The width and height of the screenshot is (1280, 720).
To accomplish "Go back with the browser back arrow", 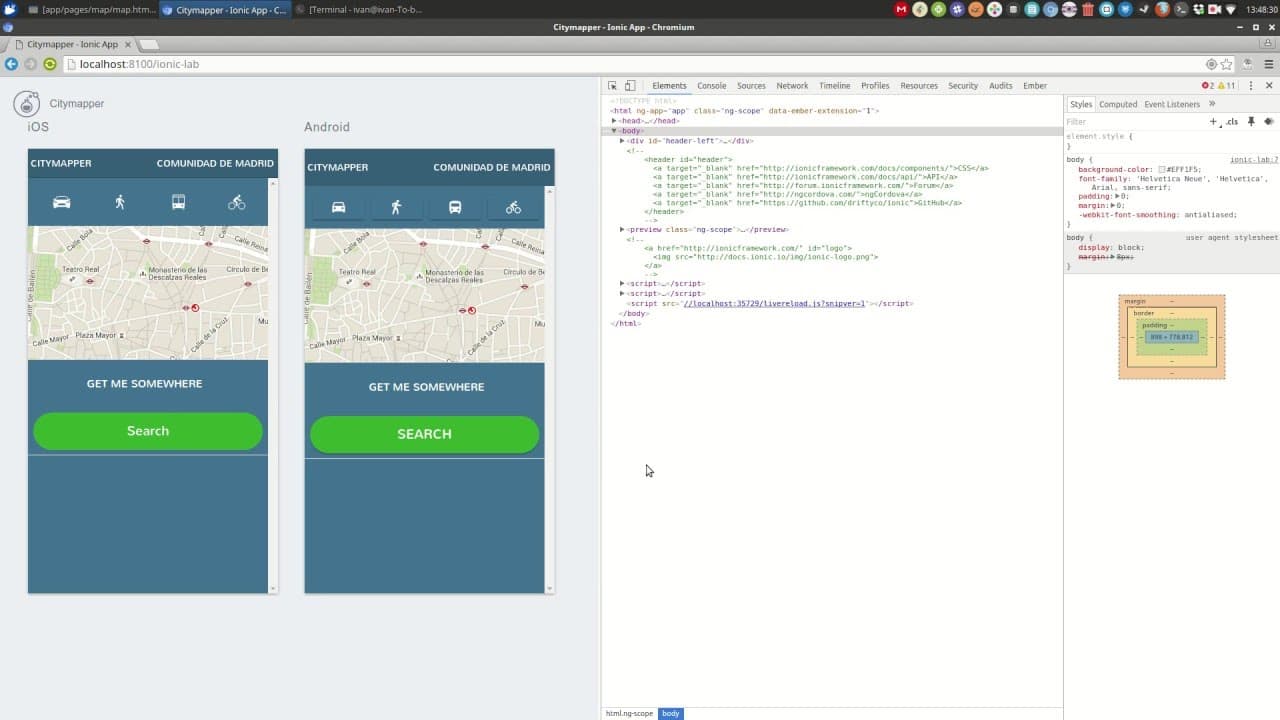I will click(x=12, y=64).
